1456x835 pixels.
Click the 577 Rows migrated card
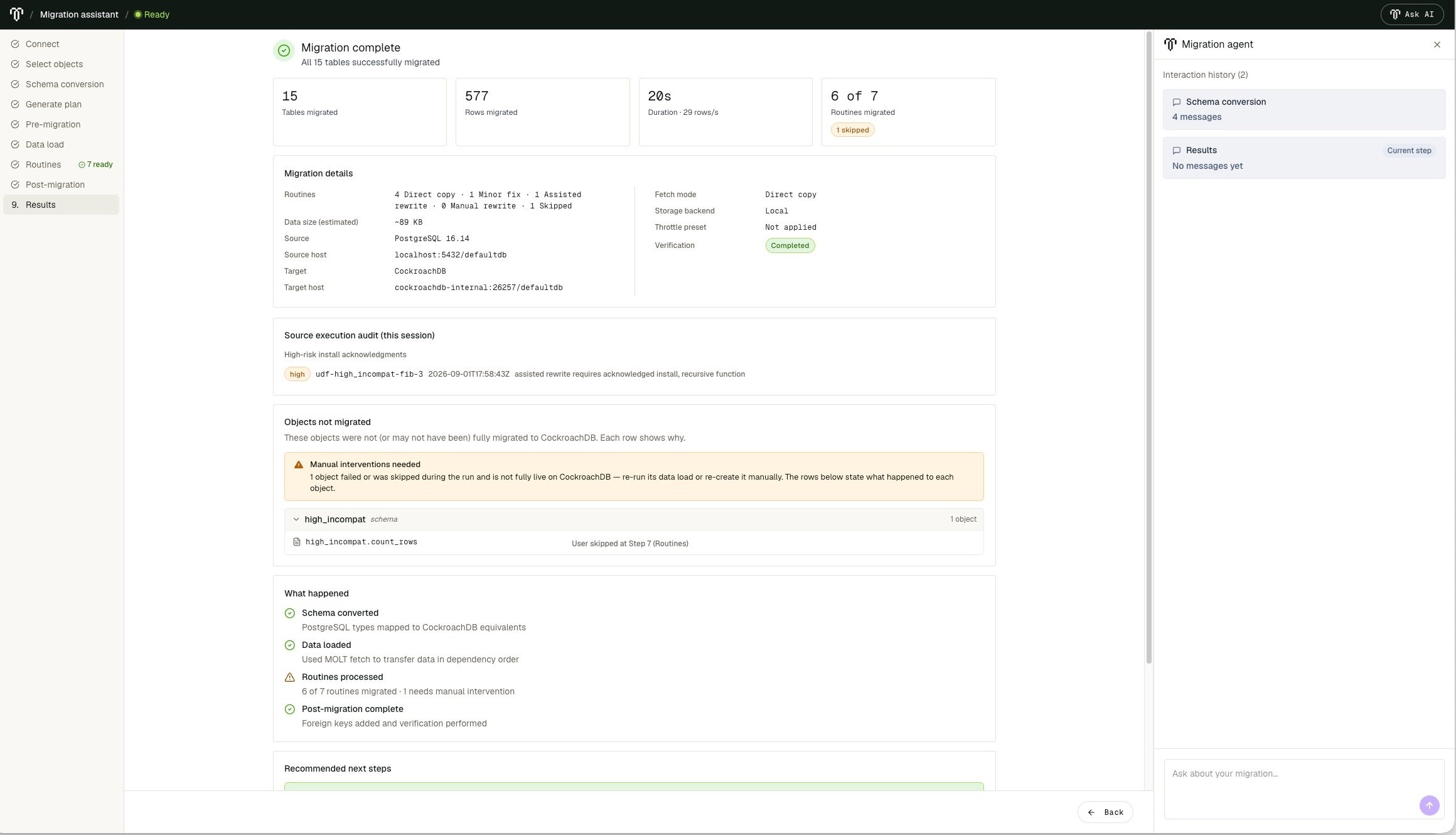[542, 112]
